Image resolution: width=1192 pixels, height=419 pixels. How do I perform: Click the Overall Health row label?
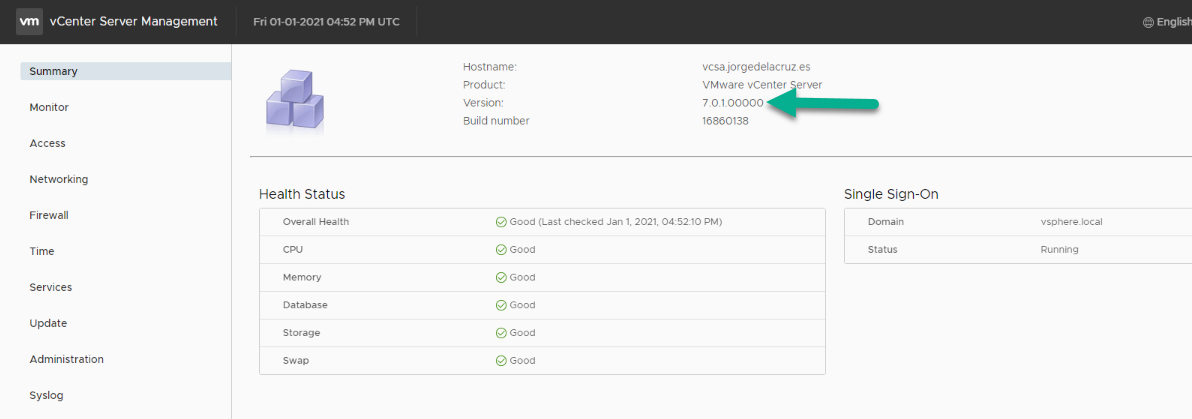coord(315,222)
